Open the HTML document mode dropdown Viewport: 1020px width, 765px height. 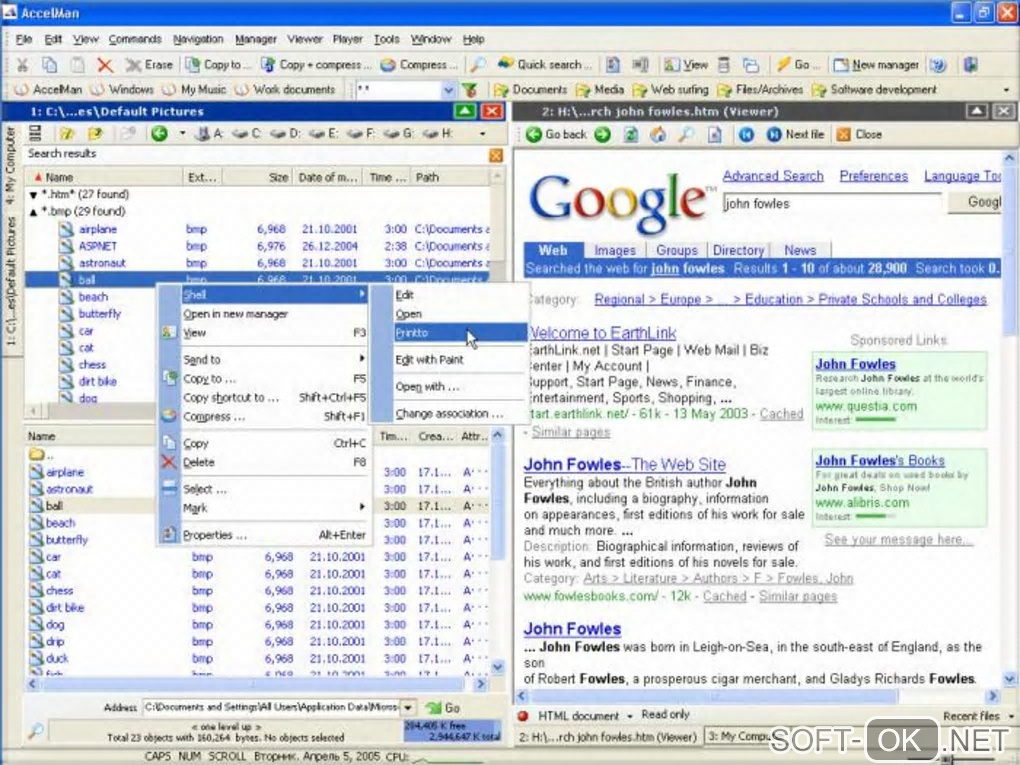pos(630,716)
